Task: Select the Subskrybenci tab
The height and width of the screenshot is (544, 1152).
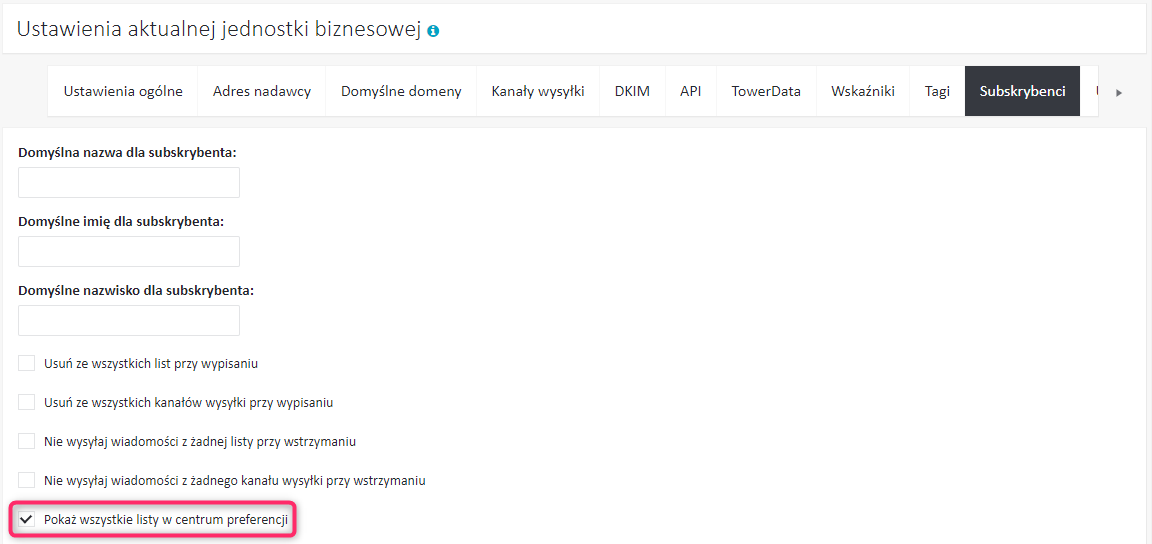Action: tap(1022, 91)
